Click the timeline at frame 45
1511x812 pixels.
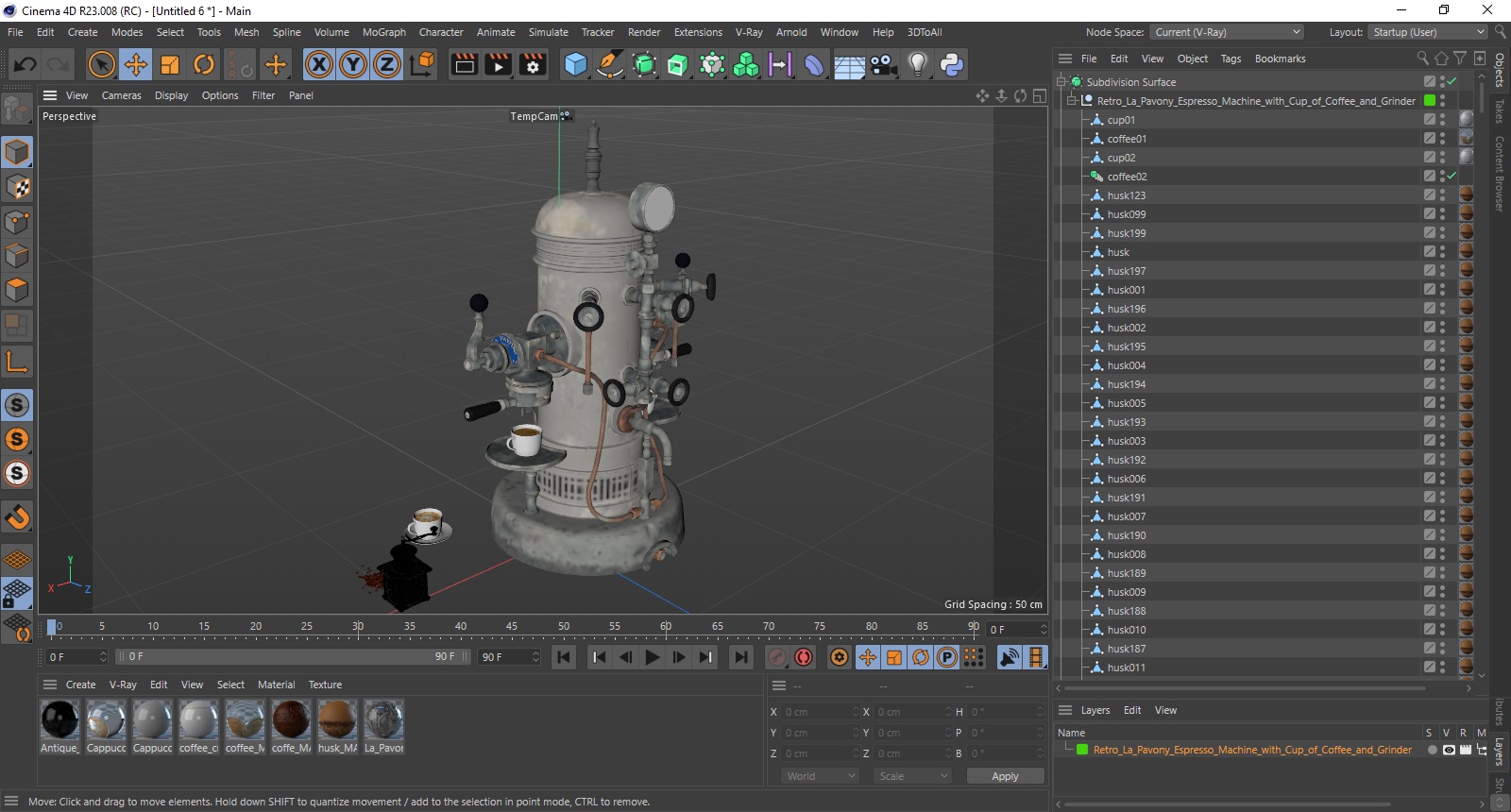(512, 627)
